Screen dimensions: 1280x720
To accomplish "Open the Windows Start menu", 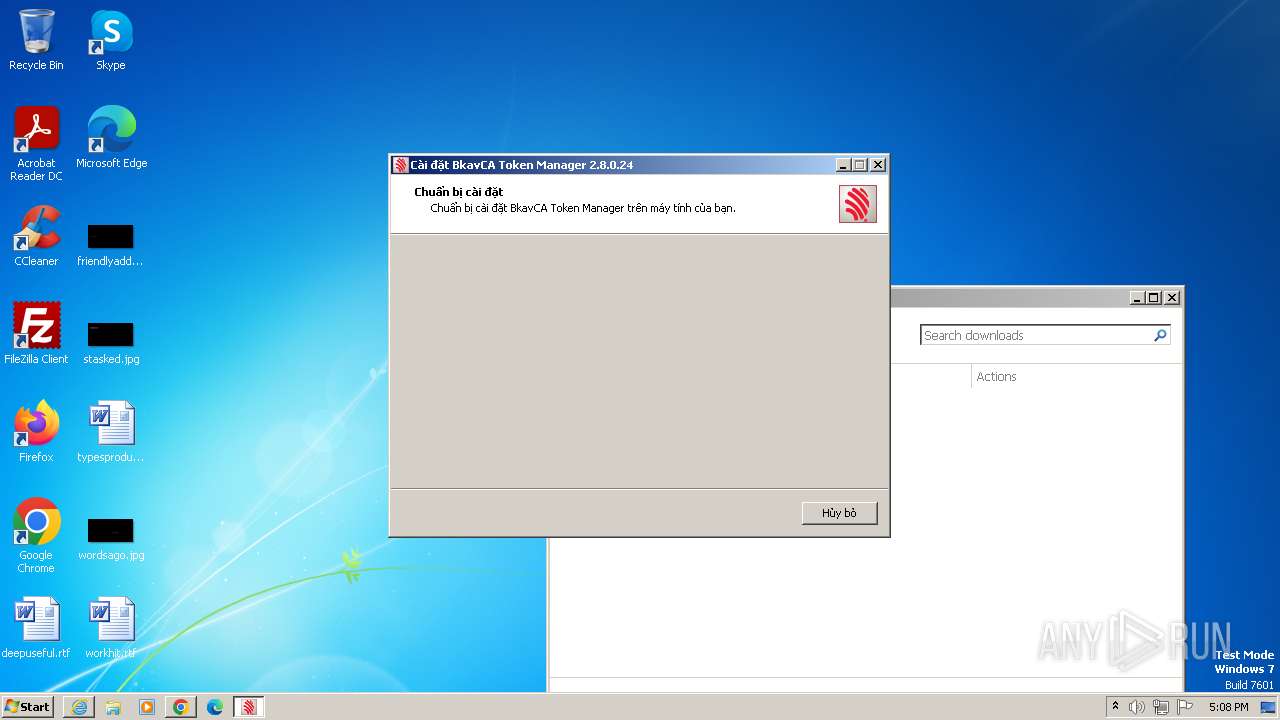I will [27, 707].
